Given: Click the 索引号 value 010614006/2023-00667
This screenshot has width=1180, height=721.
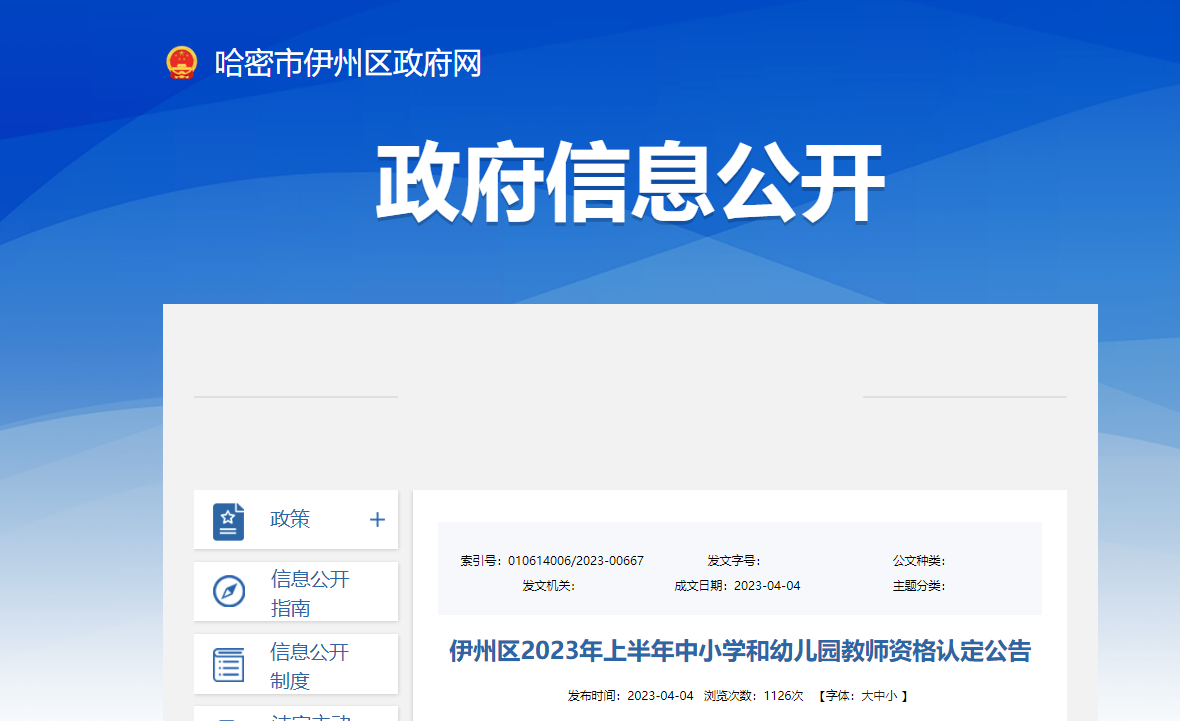Looking at the screenshot, I should [x=576, y=561].
